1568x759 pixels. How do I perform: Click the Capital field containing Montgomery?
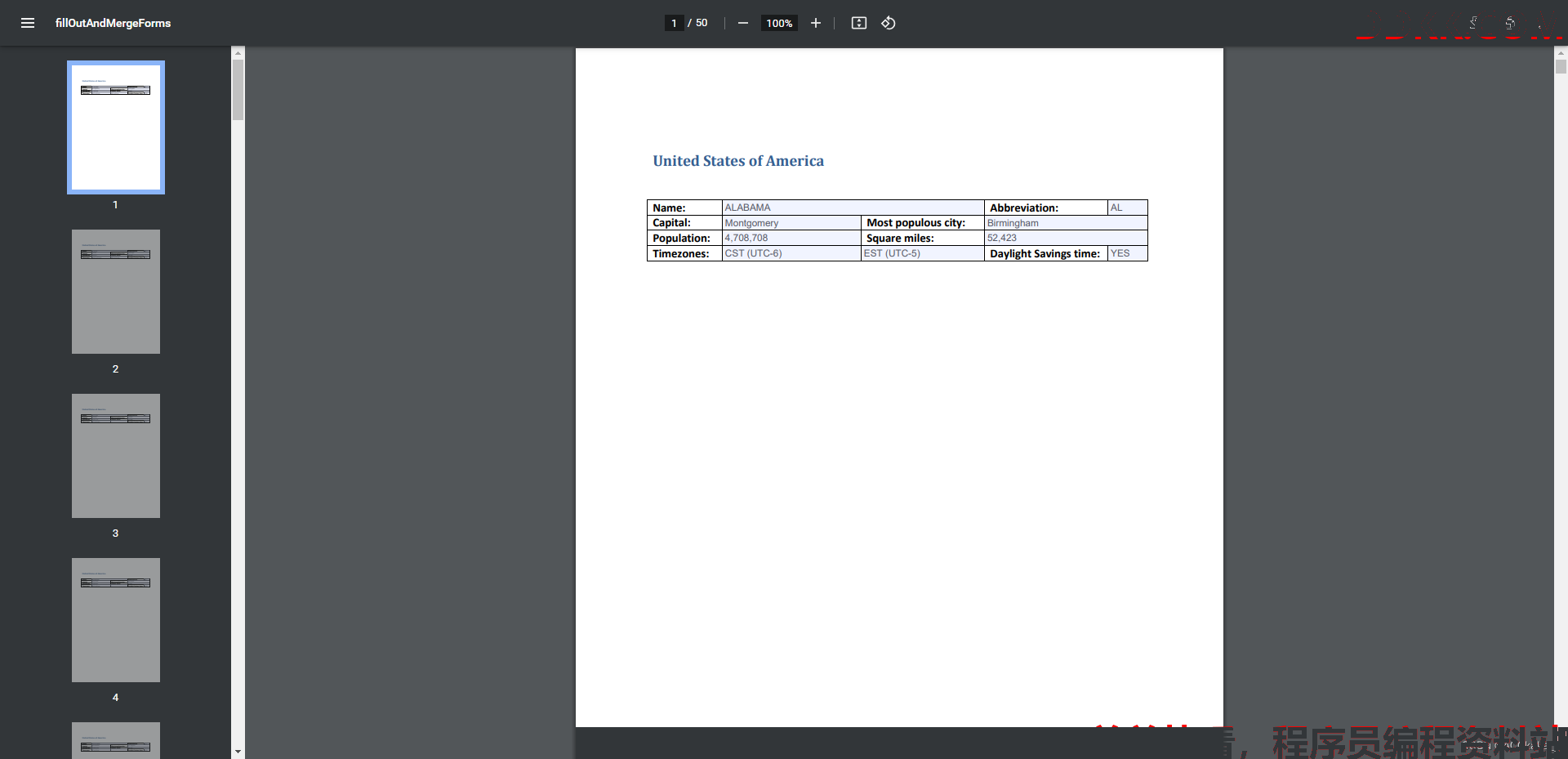[x=791, y=223]
